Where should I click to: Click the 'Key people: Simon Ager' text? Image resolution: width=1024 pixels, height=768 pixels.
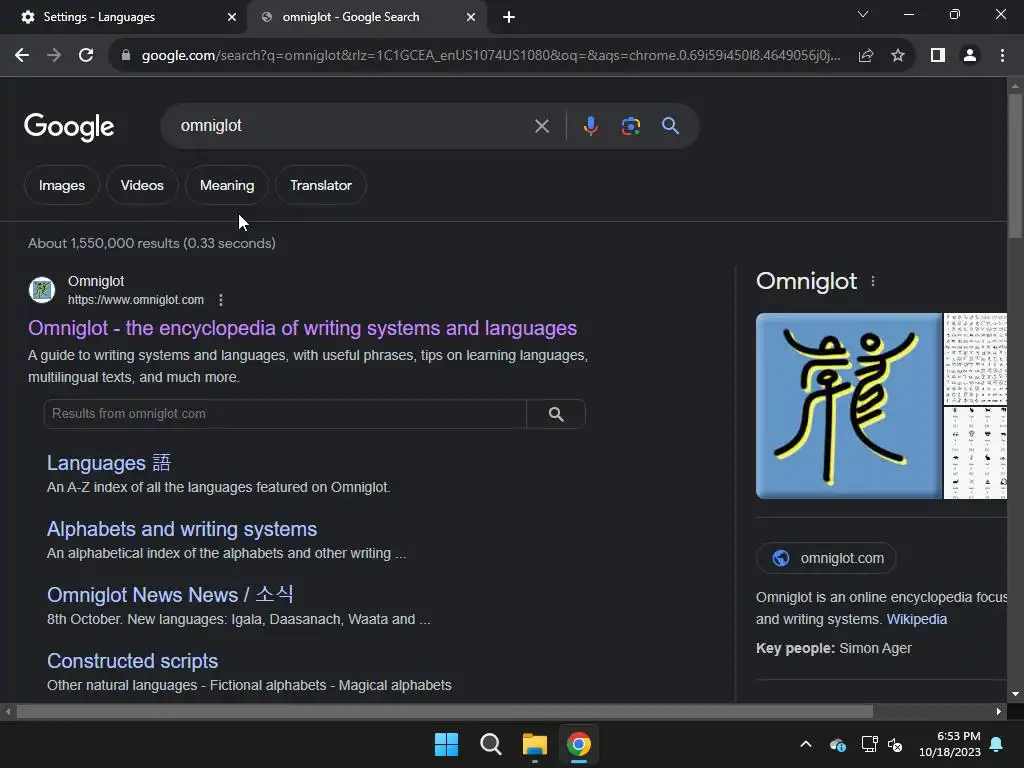[833, 648]
